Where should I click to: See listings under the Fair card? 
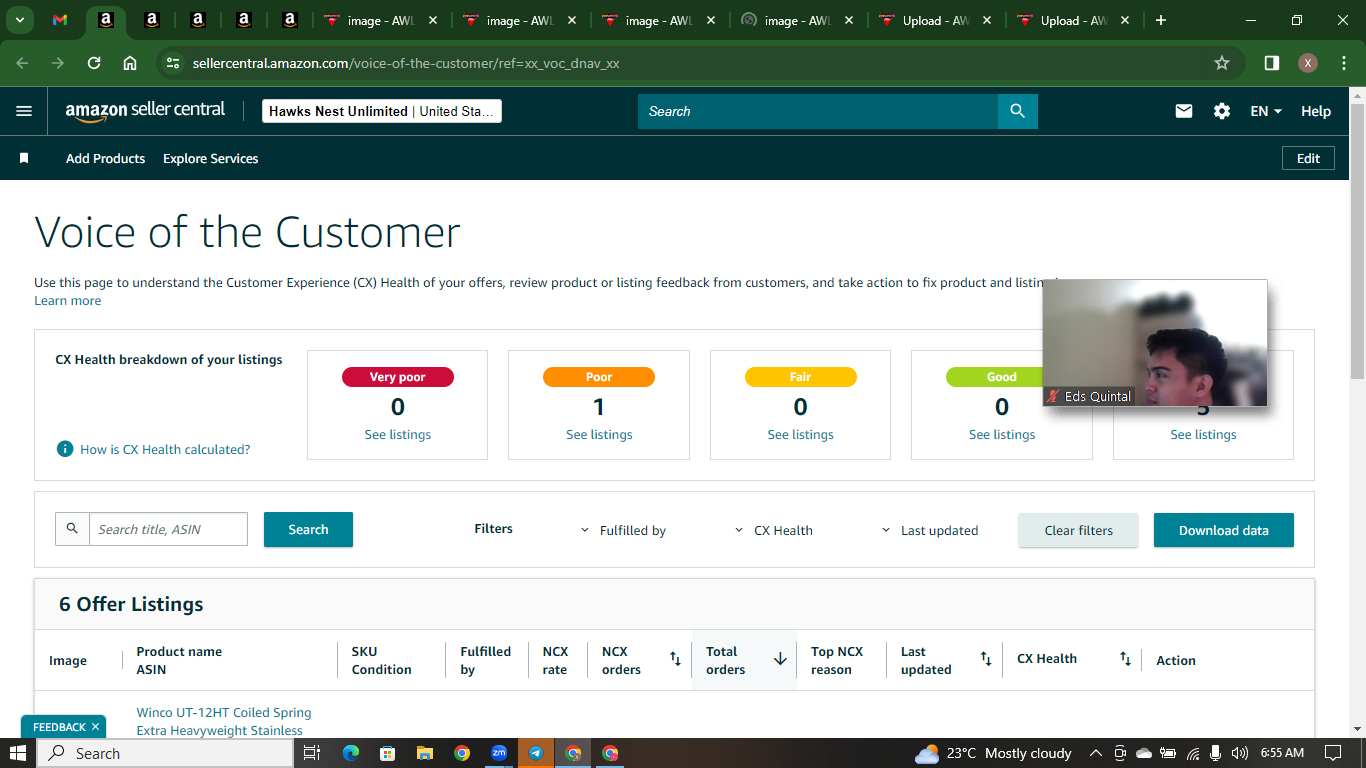pos(800,434)
